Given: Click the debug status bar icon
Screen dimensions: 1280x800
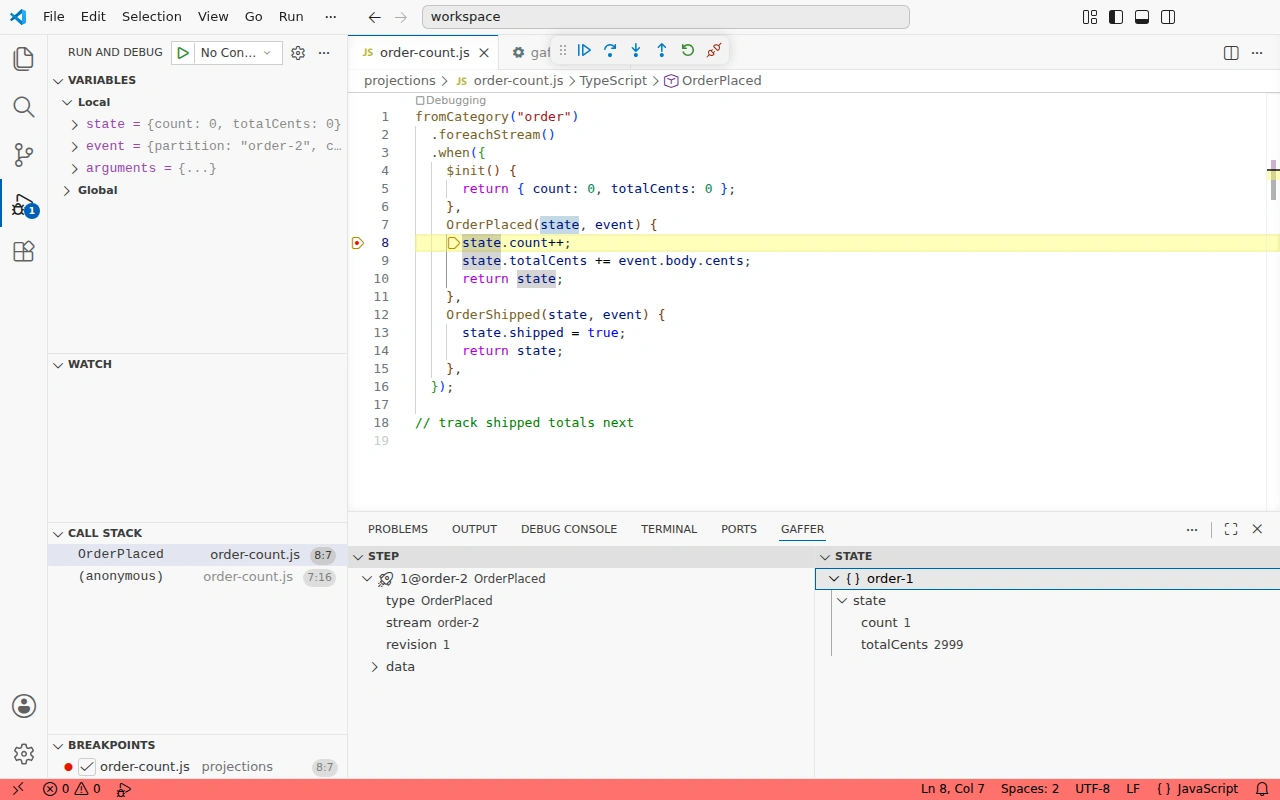Looking at the screenshot, I should click(124, 789).
